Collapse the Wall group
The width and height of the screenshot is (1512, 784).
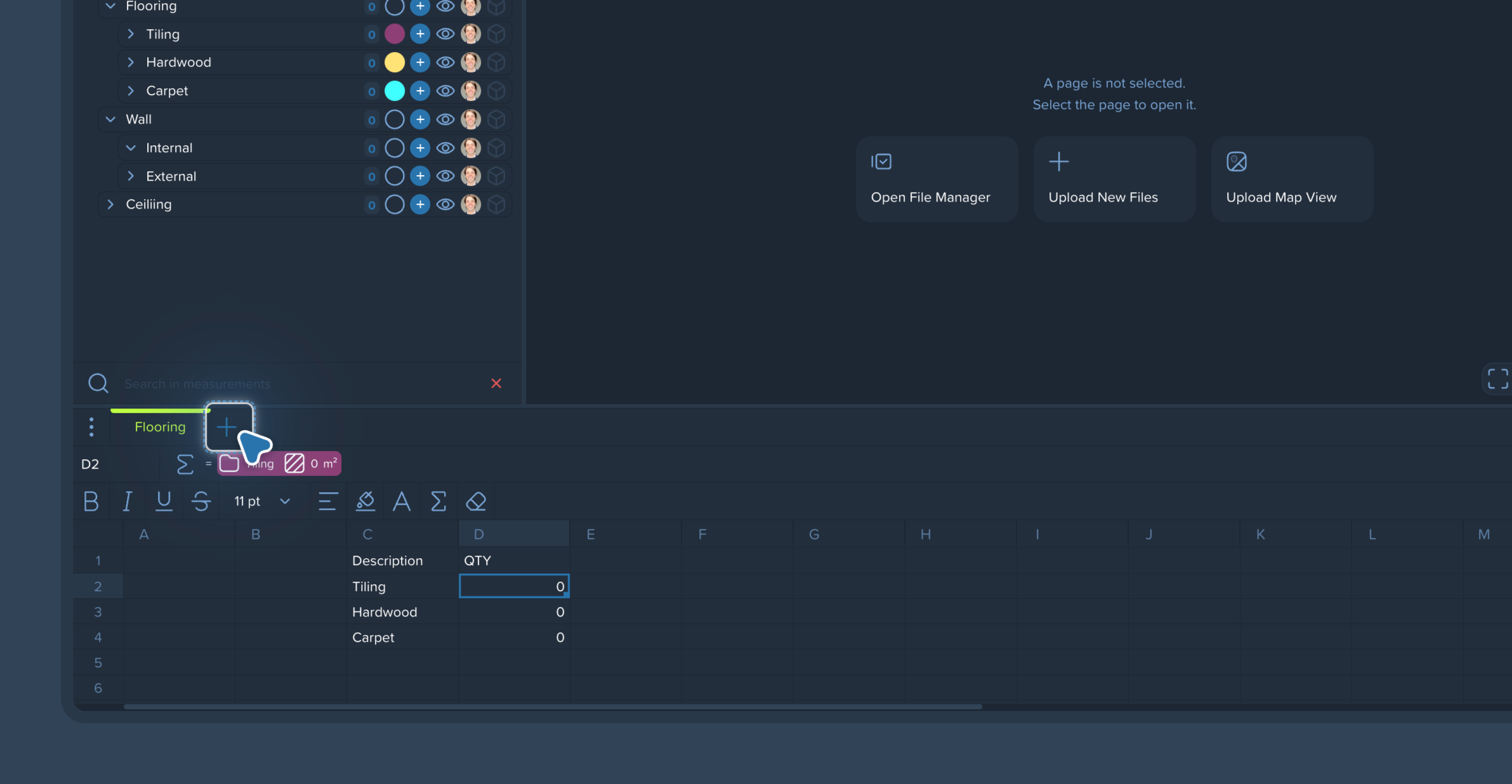pos(110,119)
